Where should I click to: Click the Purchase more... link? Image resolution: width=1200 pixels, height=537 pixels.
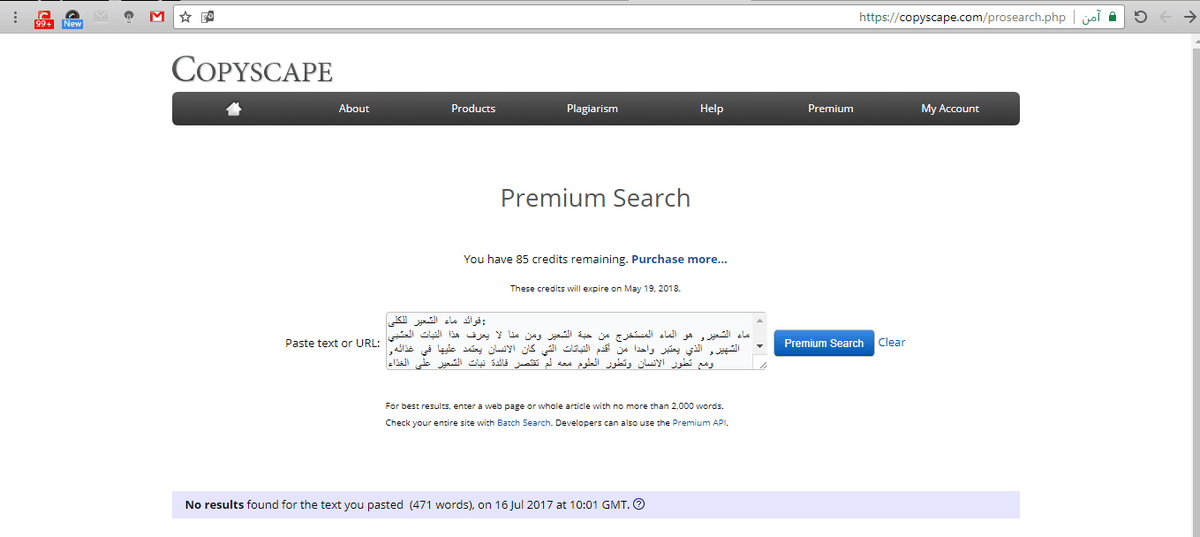[679, 259]
